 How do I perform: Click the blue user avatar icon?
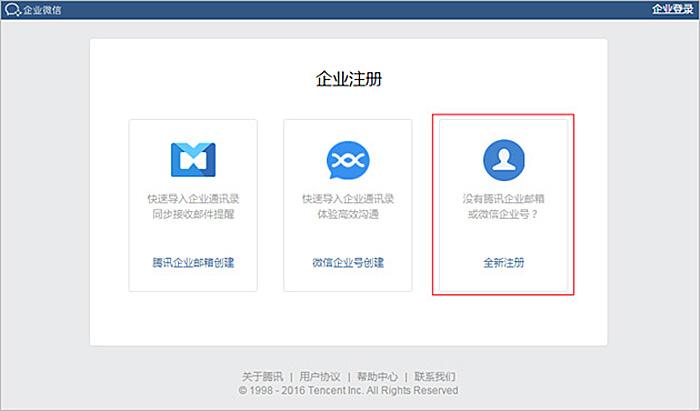tap(504, 160)
